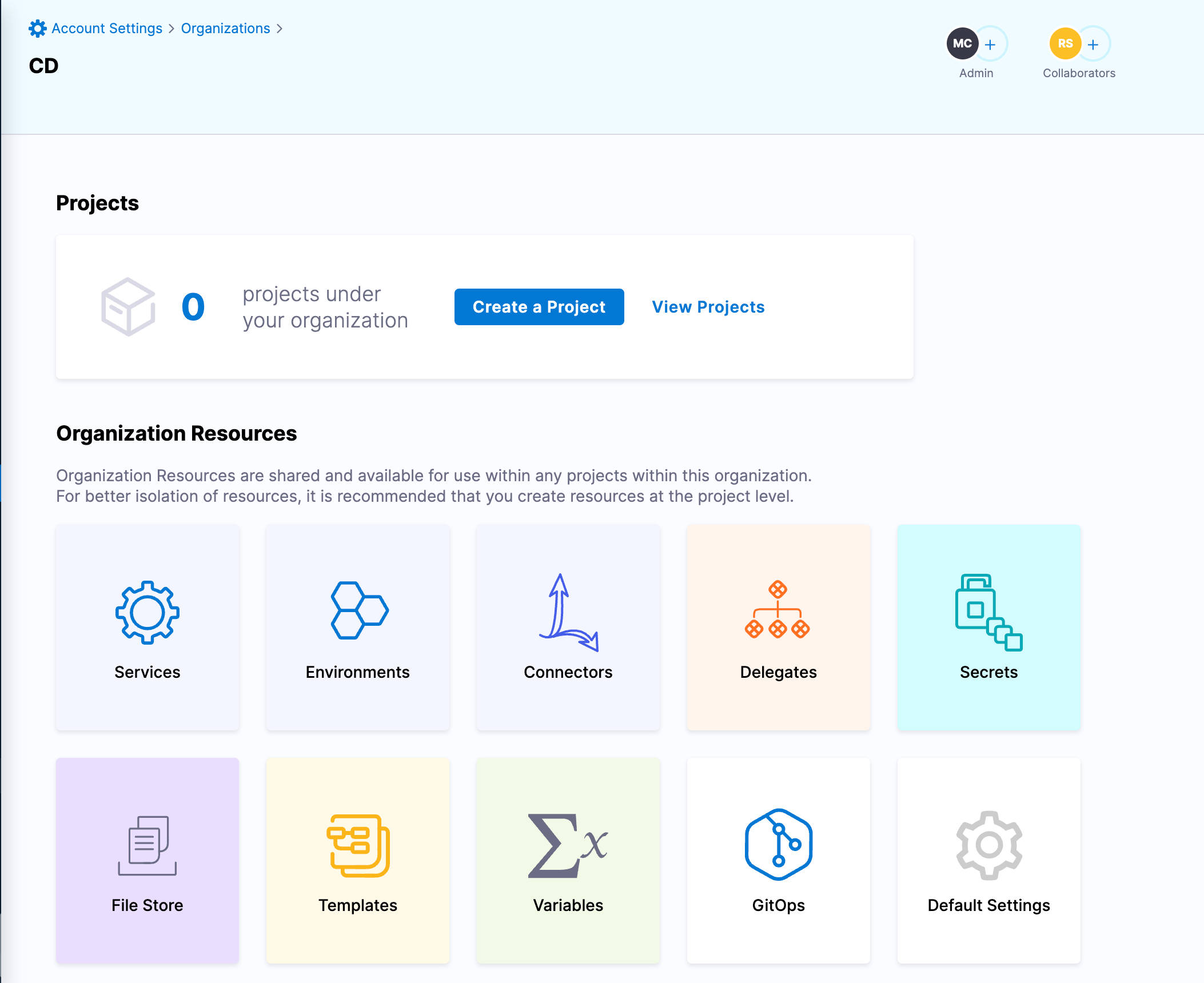This screenshot has width=1204, height=983.
Task: Open the Variables sigma icon
Action: 568,845
